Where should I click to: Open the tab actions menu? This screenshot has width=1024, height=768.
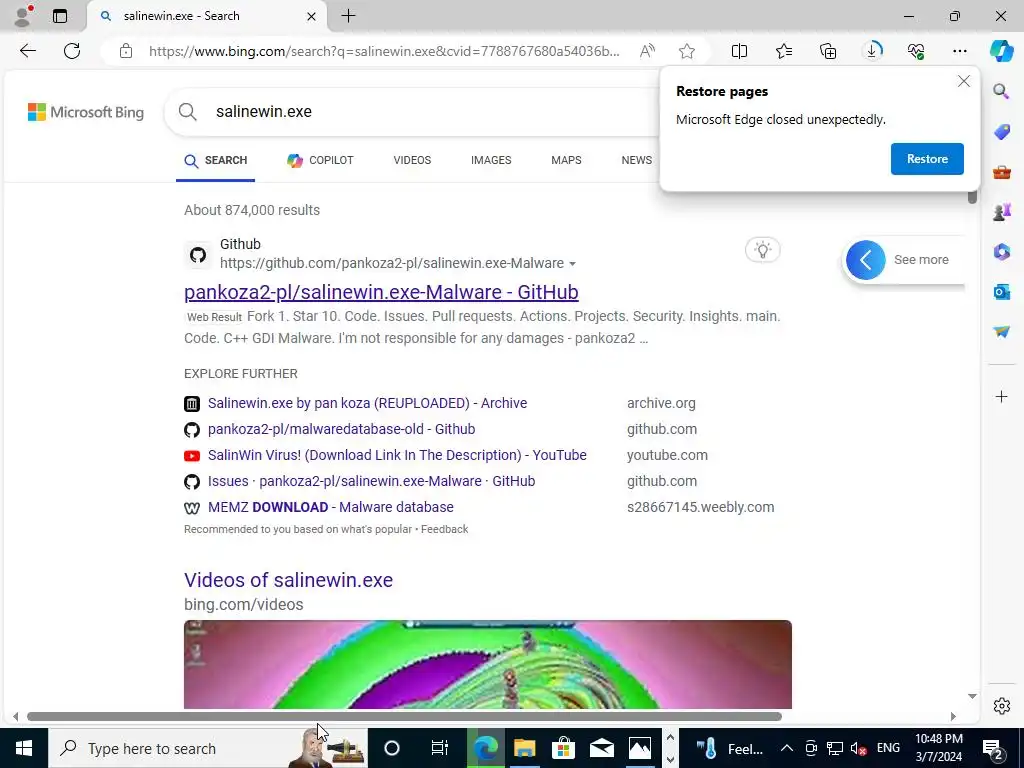[60, 16]
